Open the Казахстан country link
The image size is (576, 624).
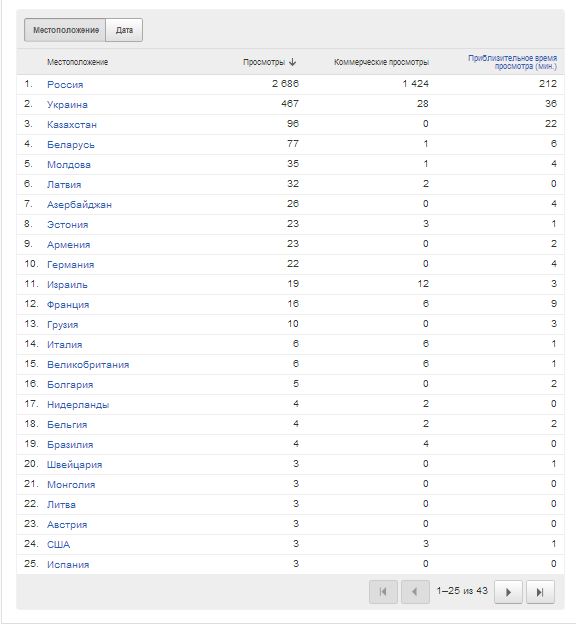tap(72, 125)
